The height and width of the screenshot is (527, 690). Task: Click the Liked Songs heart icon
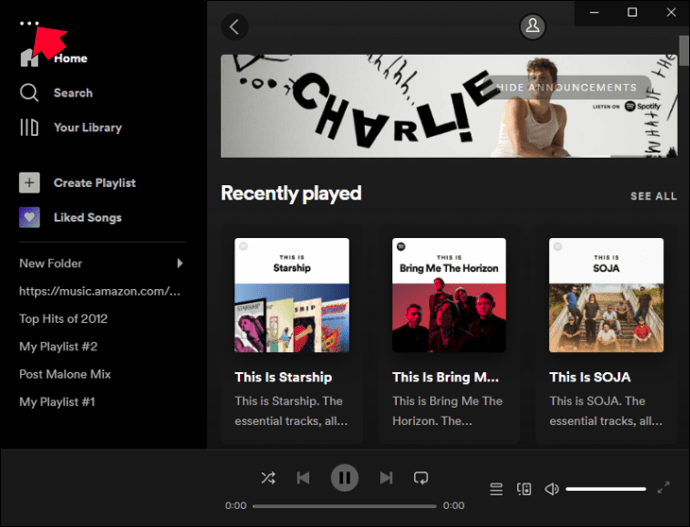pos(29,217)
